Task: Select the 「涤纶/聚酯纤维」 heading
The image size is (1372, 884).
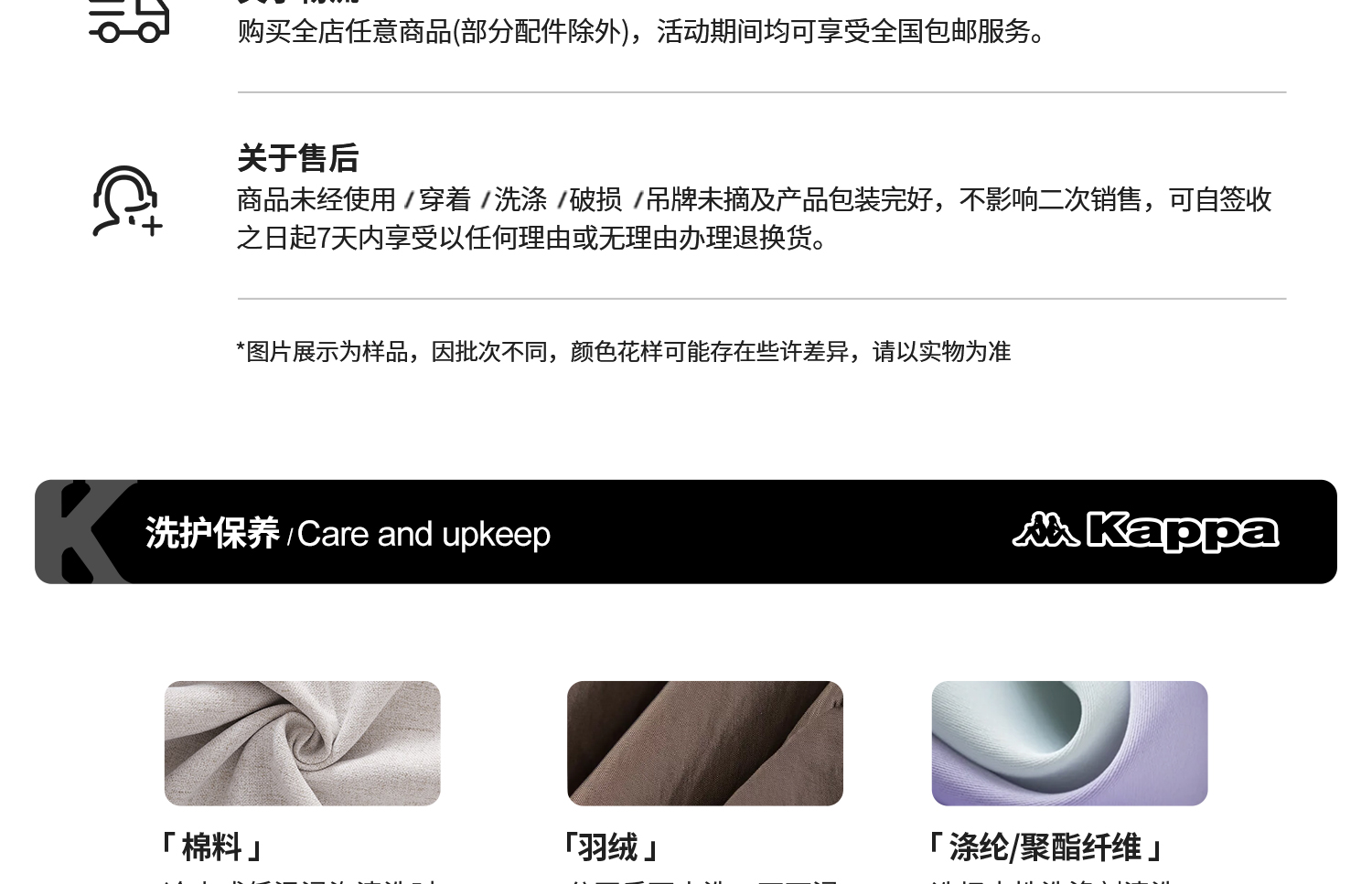Action: [x=1045, y=847]
